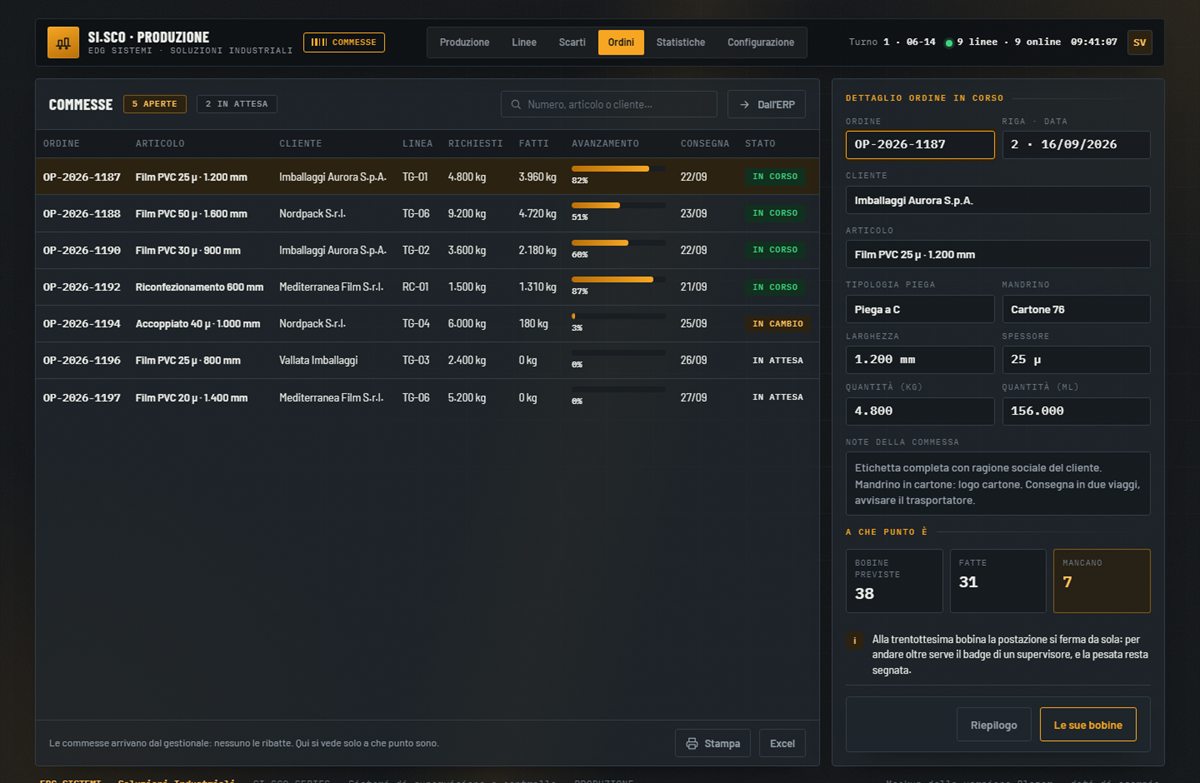1200x783 pixels.
Task: Click the Mancano 7 card
Action: tap(1101, 581)
